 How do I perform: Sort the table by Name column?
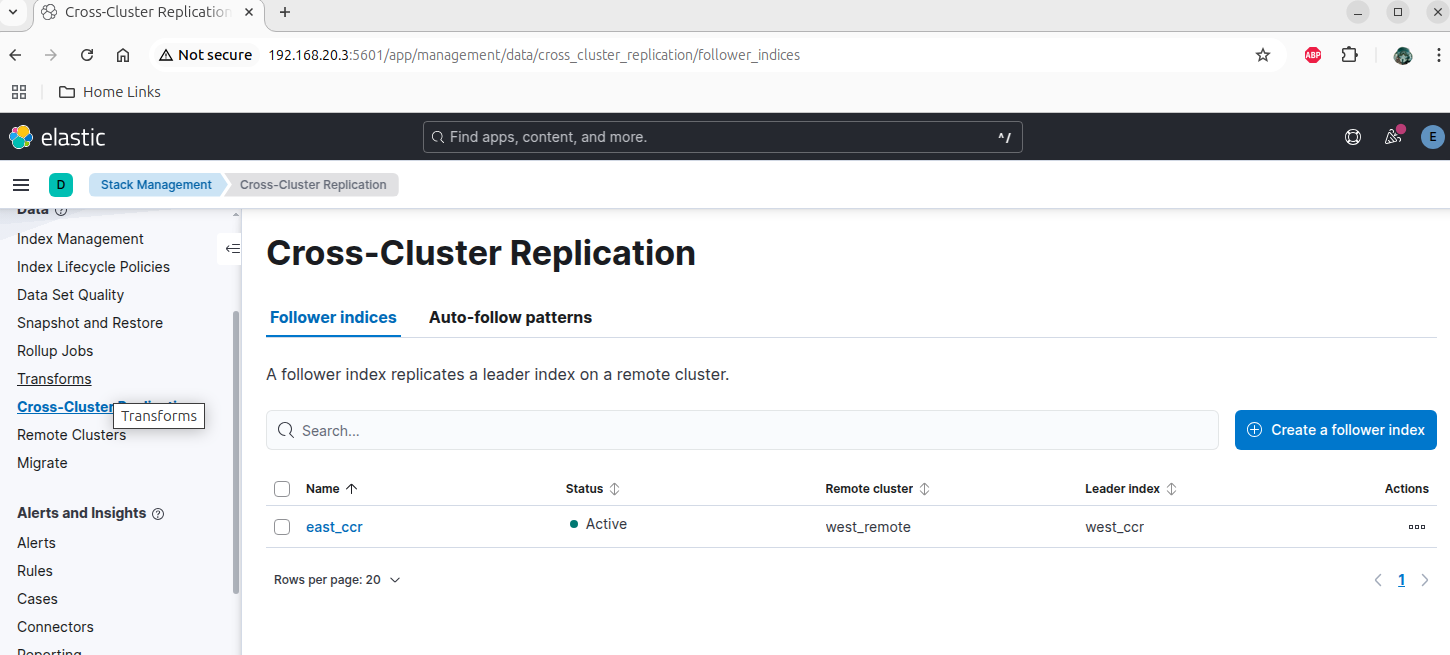pyautogui.click(x=332, y=489)
